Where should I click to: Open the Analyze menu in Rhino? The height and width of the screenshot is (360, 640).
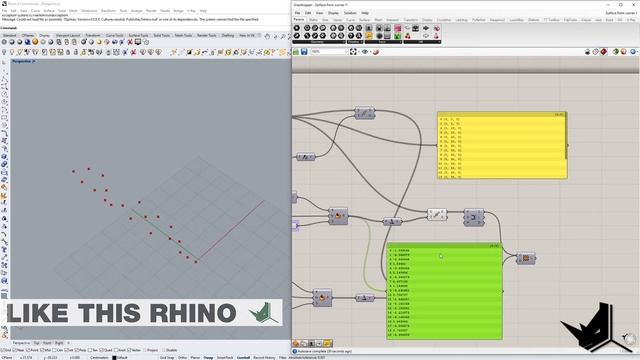coord(137,11)
